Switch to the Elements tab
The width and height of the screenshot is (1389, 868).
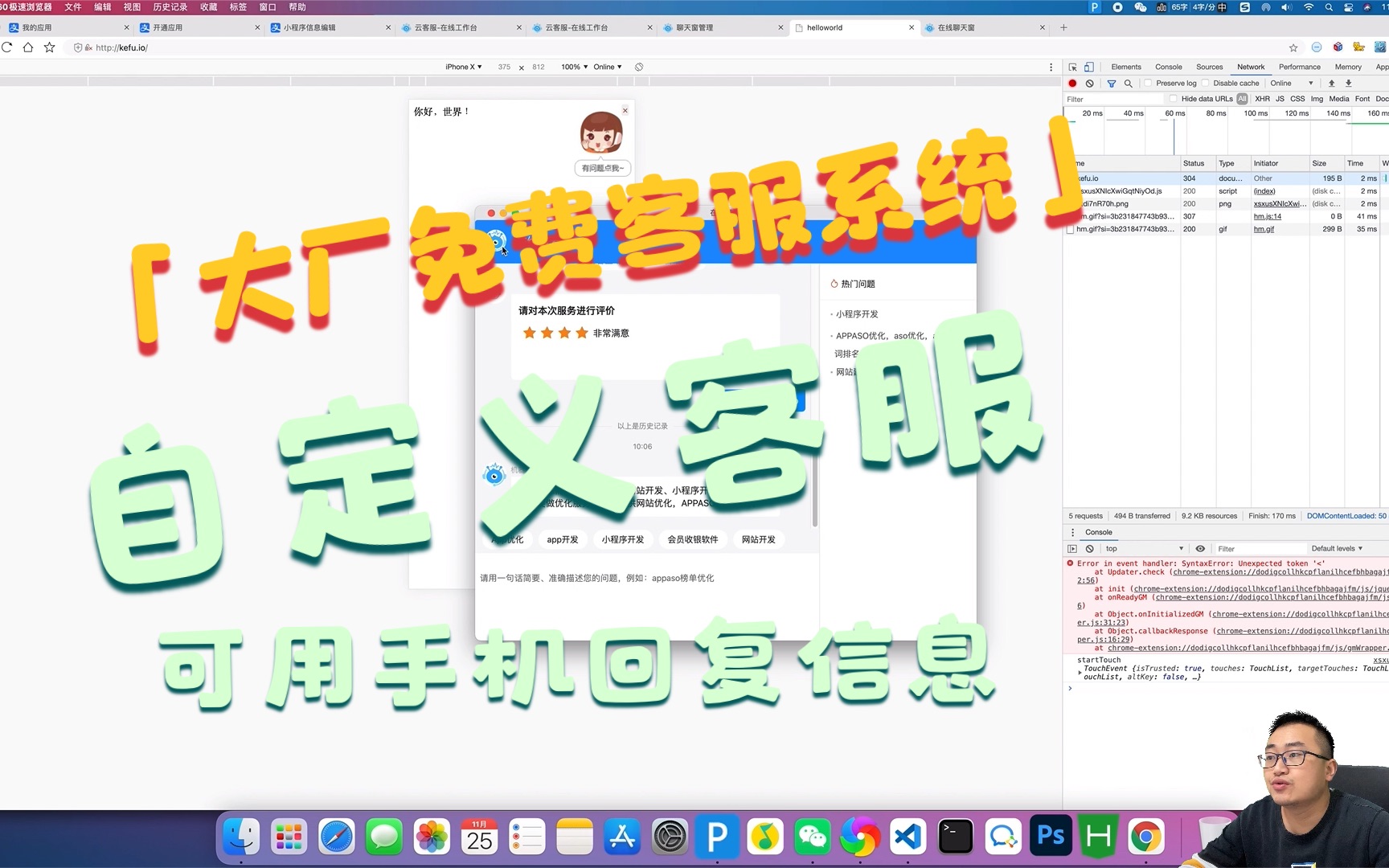1125,68
